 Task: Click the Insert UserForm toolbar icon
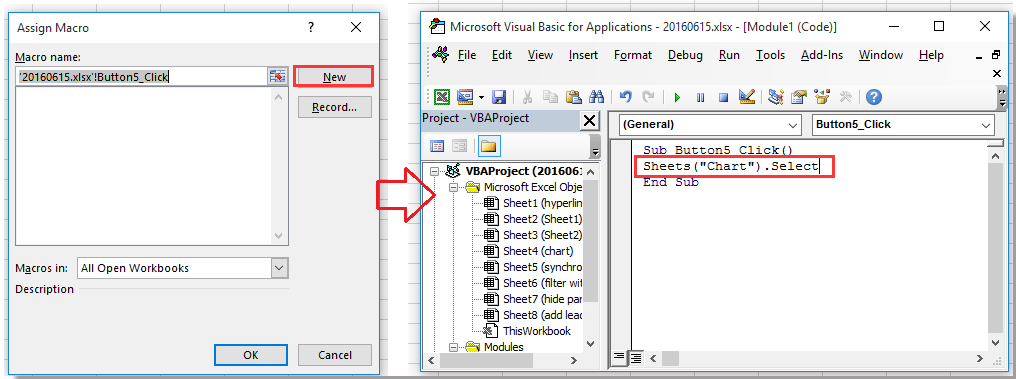[465, 97]
